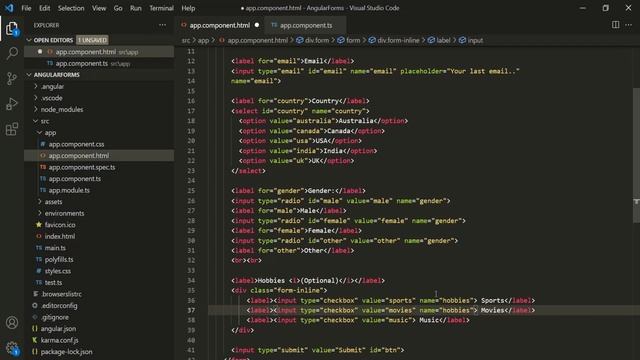
Task: Open app.component.css file
Action: [x=76, y=144]
